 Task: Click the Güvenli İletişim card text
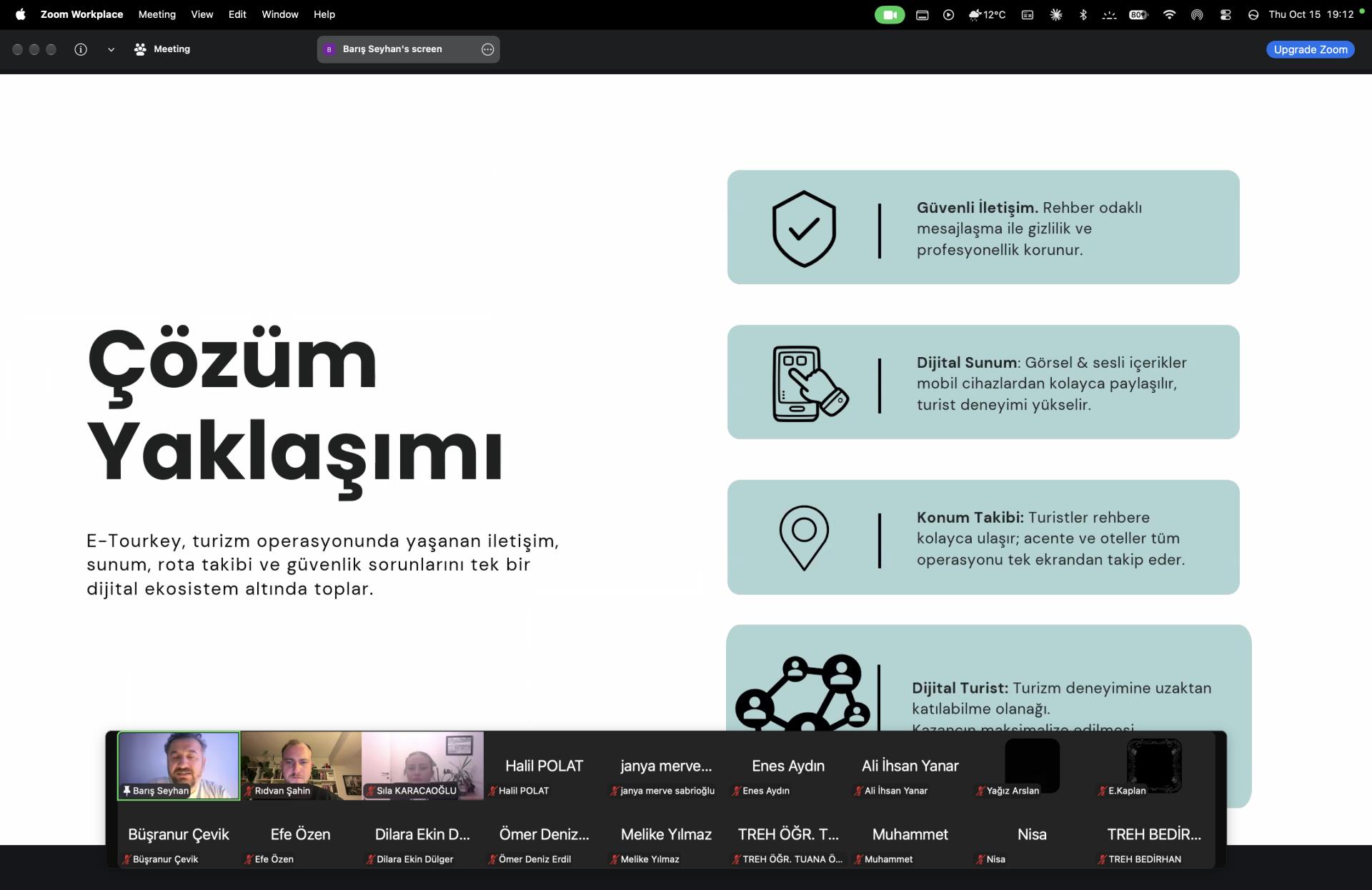click(x=1029, y=229)
